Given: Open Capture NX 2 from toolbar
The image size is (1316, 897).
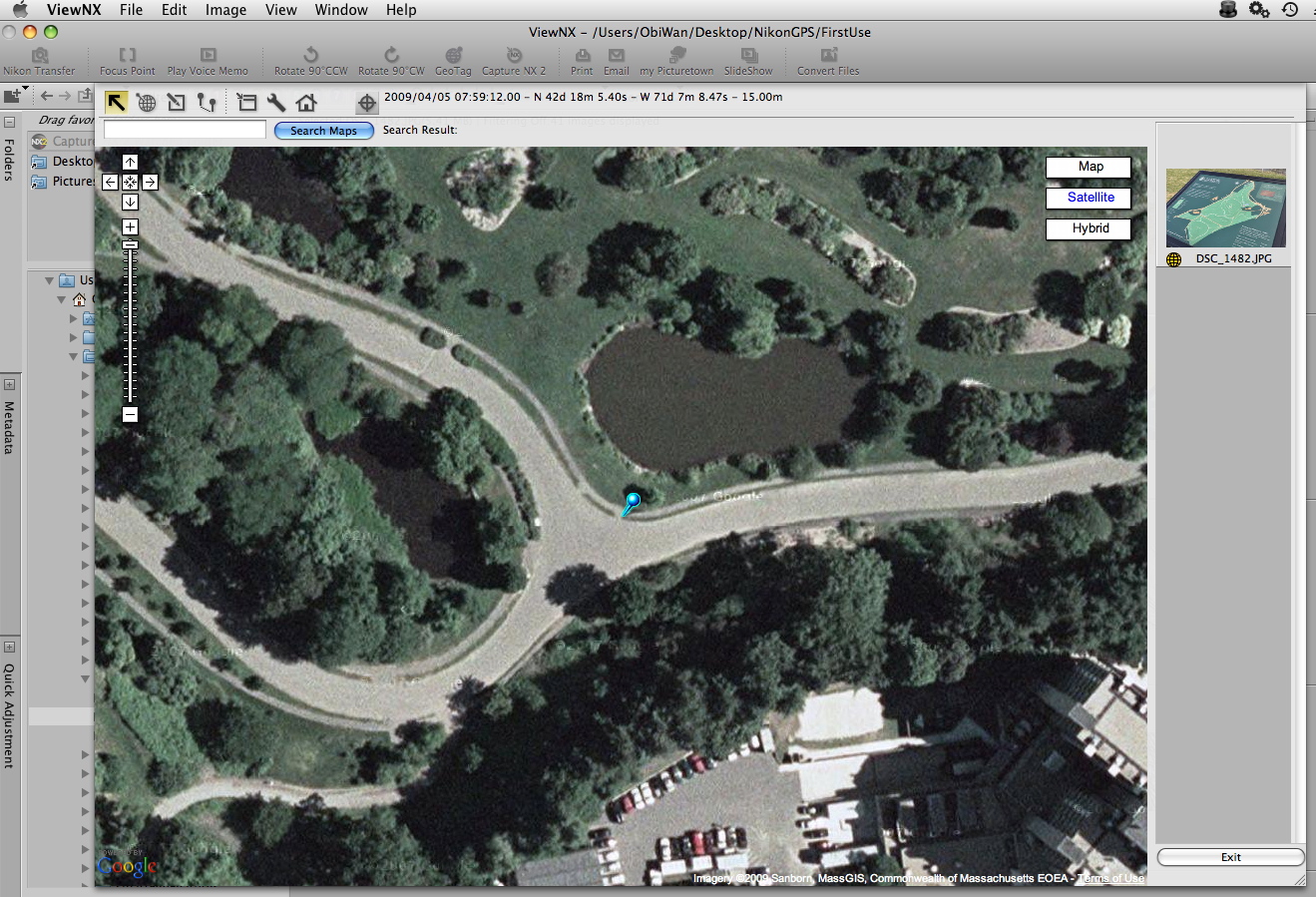Looking at the screenshot, I should (x=514, y=62).
